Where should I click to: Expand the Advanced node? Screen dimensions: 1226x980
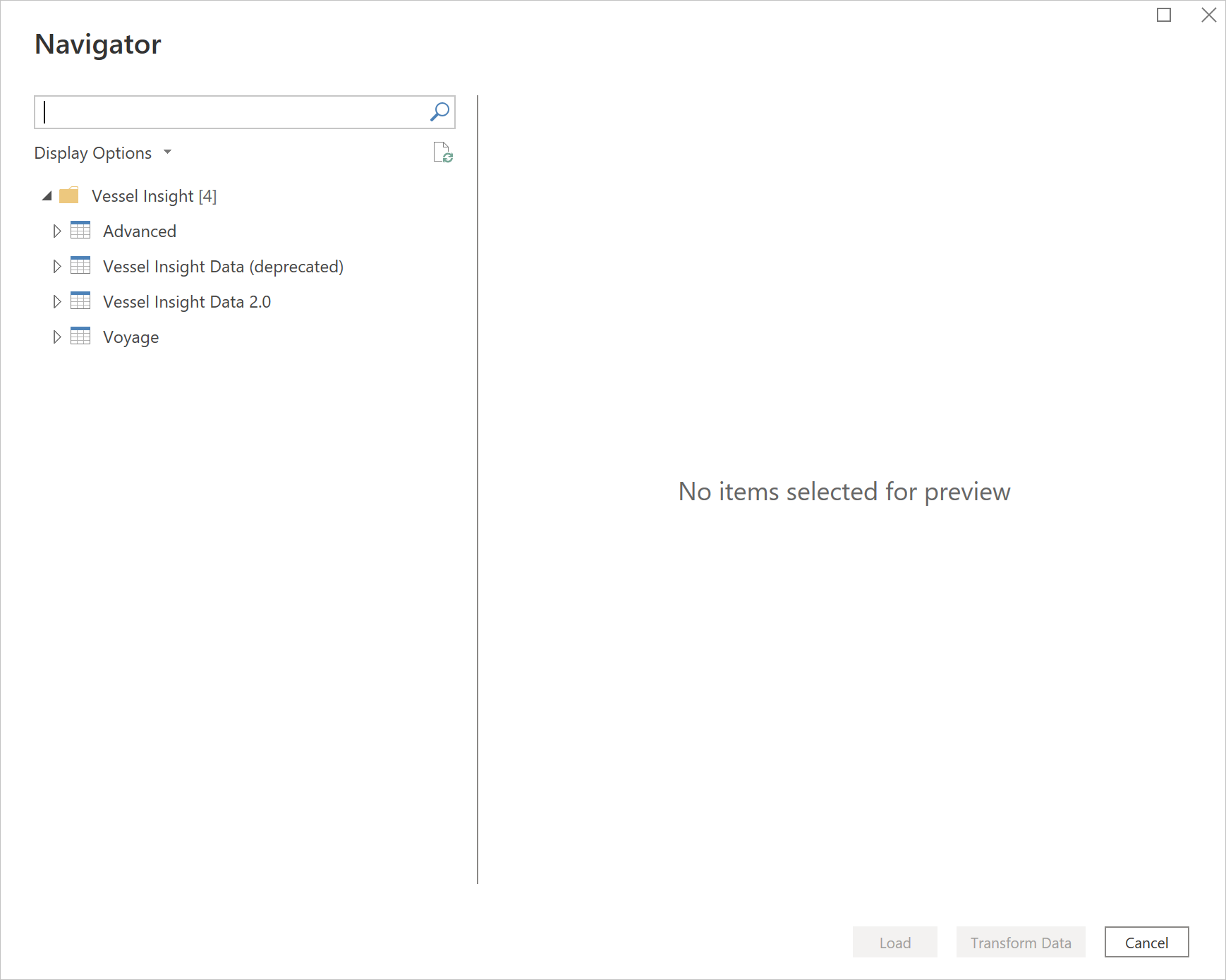coord(57,231)
